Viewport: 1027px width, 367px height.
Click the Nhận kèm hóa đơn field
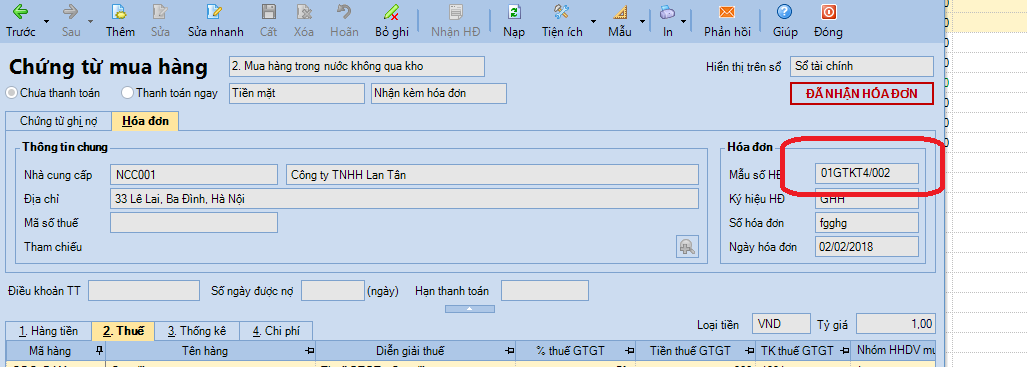439,93
